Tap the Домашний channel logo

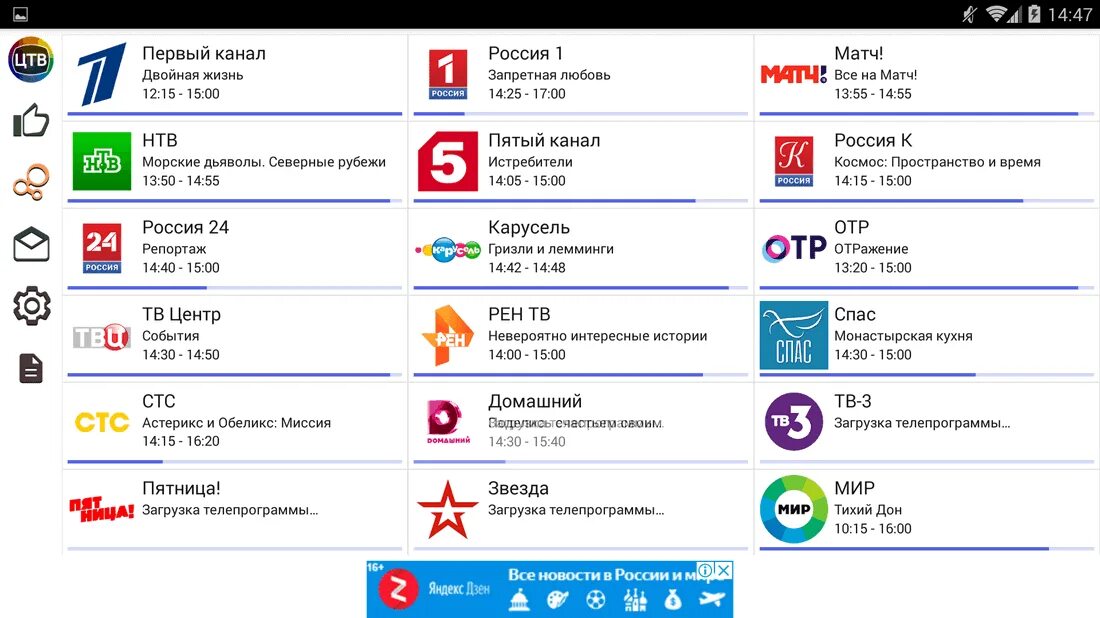tap(448, 422)
